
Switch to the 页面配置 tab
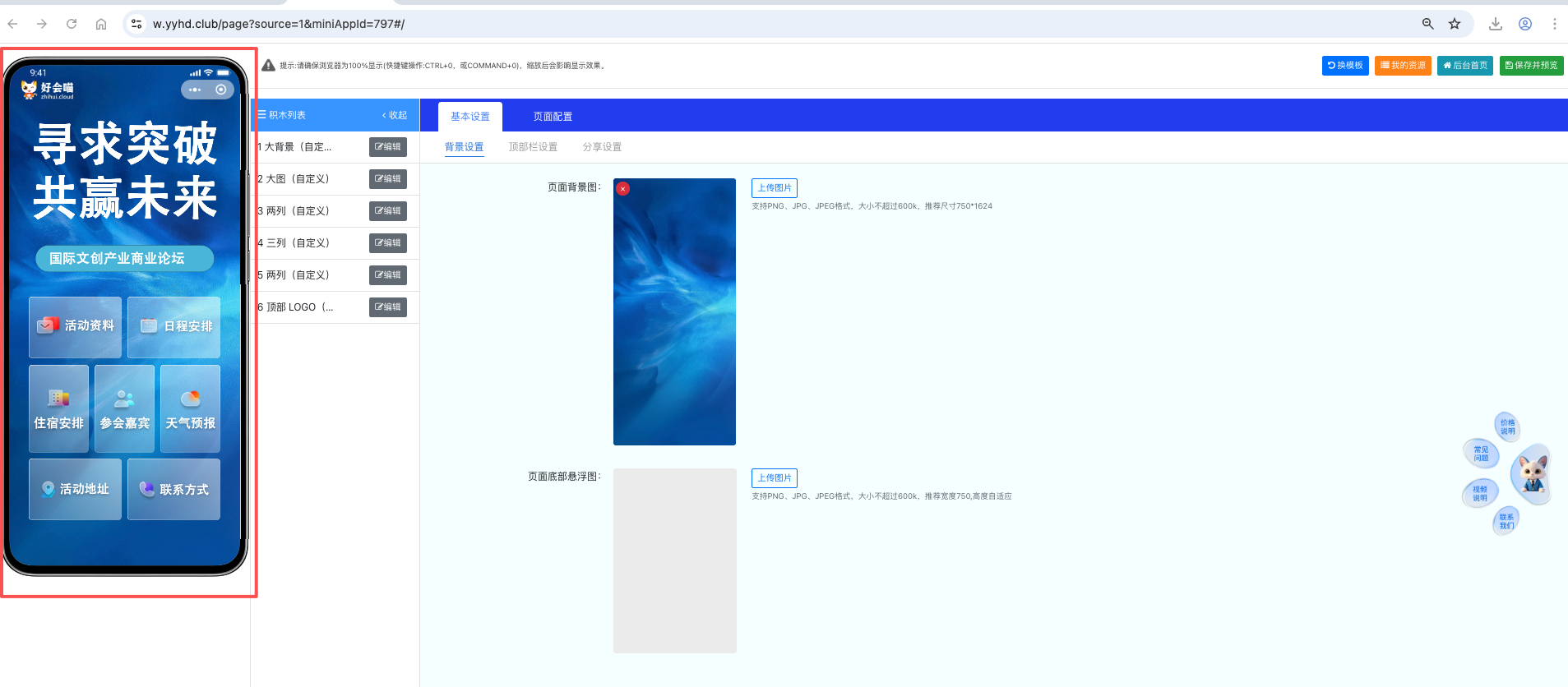pos(553,117)
